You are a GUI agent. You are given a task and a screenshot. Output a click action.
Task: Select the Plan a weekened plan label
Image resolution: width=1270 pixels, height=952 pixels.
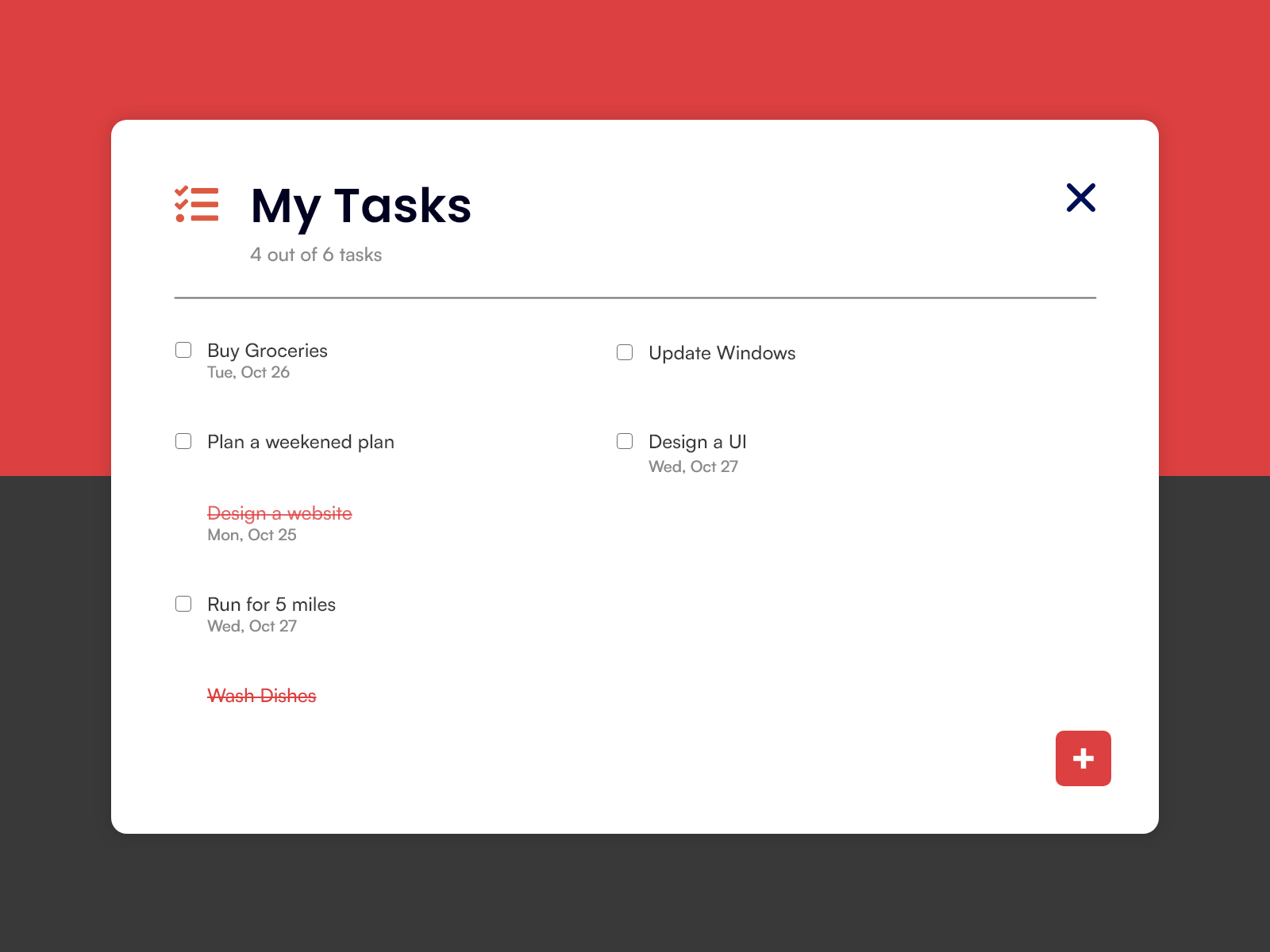point(301,442)
